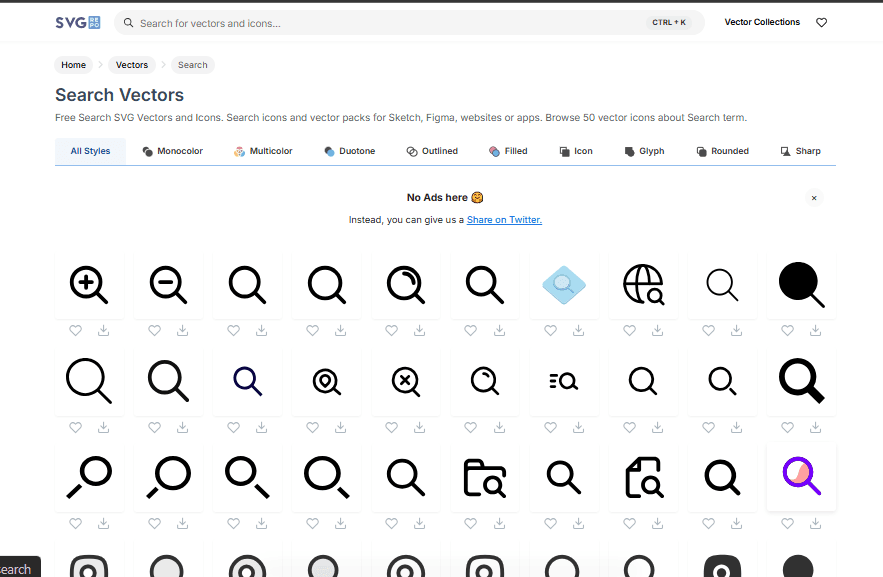Focus the search for vectors field
This screenshot has height=577, width=883.
[409, 23]
